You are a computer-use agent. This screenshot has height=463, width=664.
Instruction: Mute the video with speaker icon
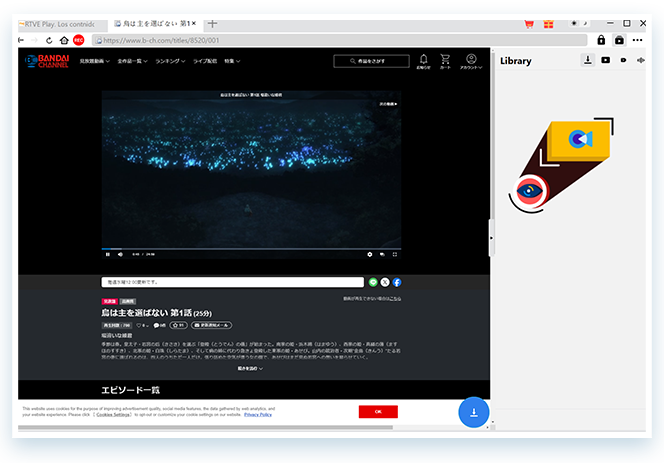coord(120,254)
